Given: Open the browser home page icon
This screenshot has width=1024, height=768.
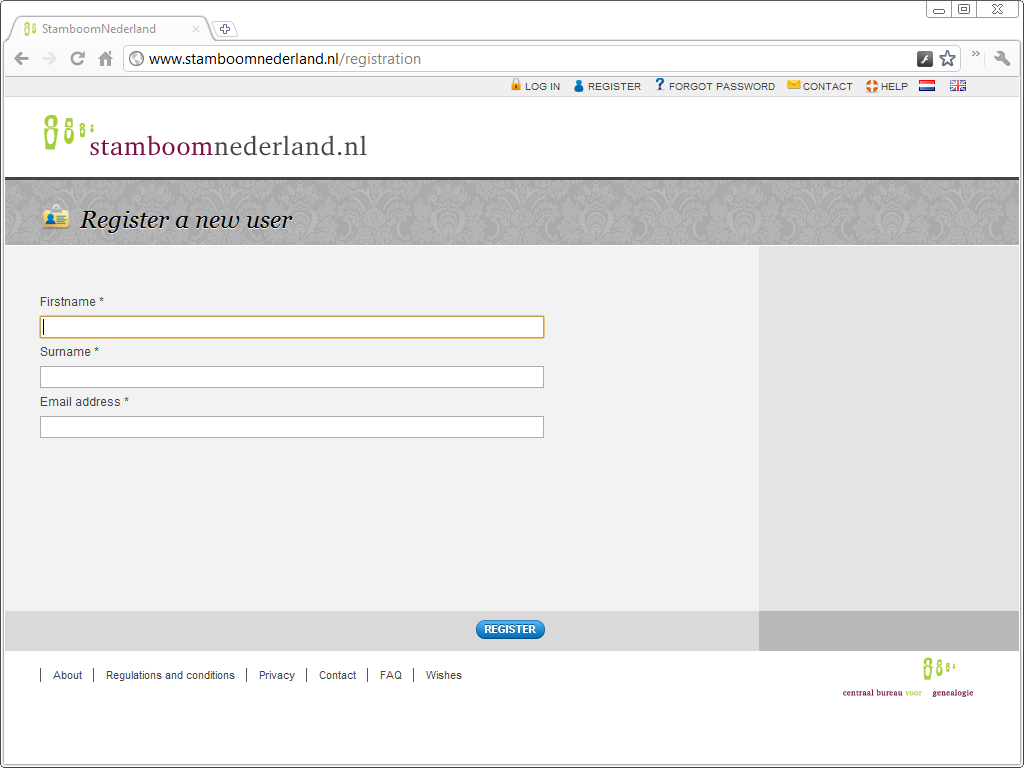Looking at the screenshot, I should point(106,59).
